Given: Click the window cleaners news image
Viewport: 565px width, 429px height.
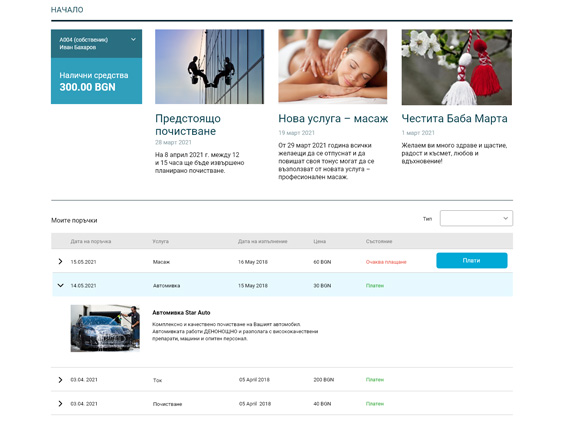Looking at the screenshot, I should click(209, 67).
